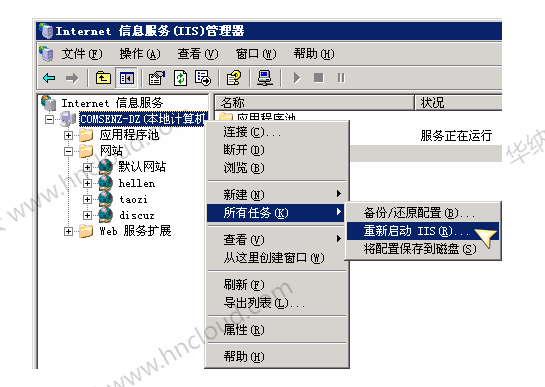Expand the discuz site node

tap(87, 215)
